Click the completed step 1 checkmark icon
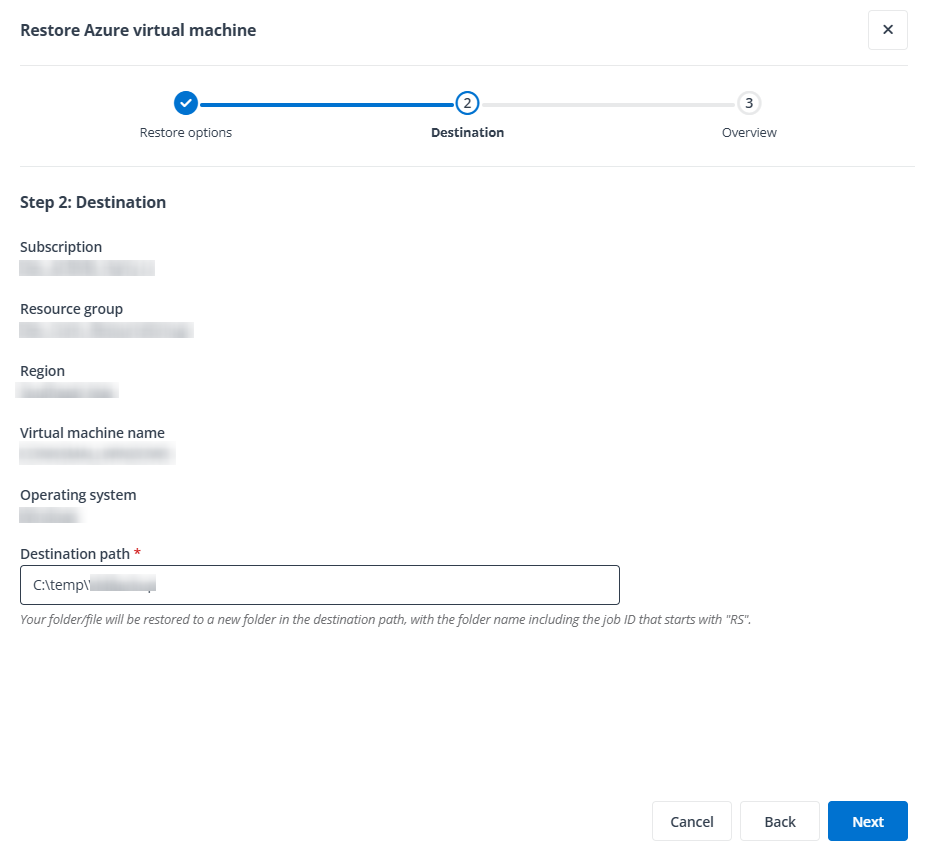Screen dimensions: 929x854 pyautogui.click(x=186, y=103)
